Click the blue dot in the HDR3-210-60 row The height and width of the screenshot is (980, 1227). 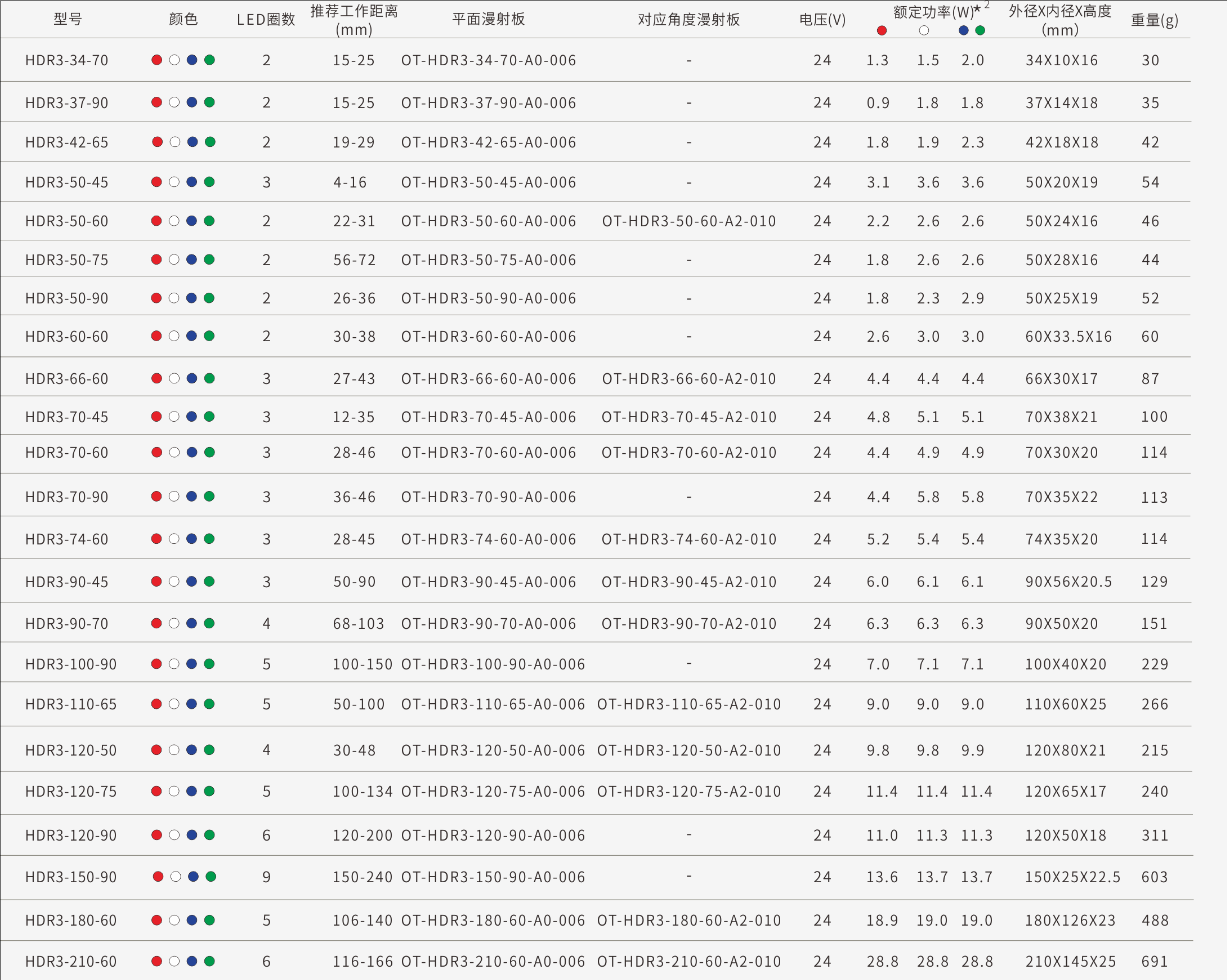click(x=192, y=962)
